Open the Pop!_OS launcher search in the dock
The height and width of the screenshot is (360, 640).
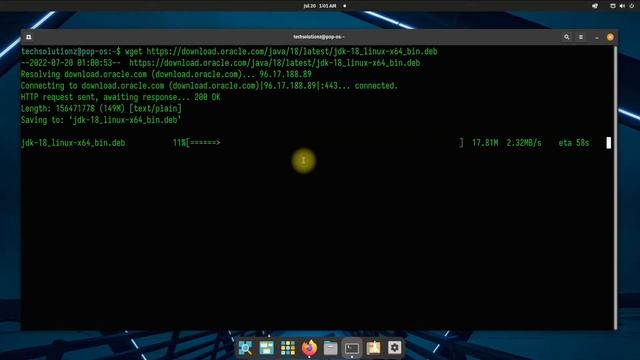pyautogui.click(x=245, y=348)
